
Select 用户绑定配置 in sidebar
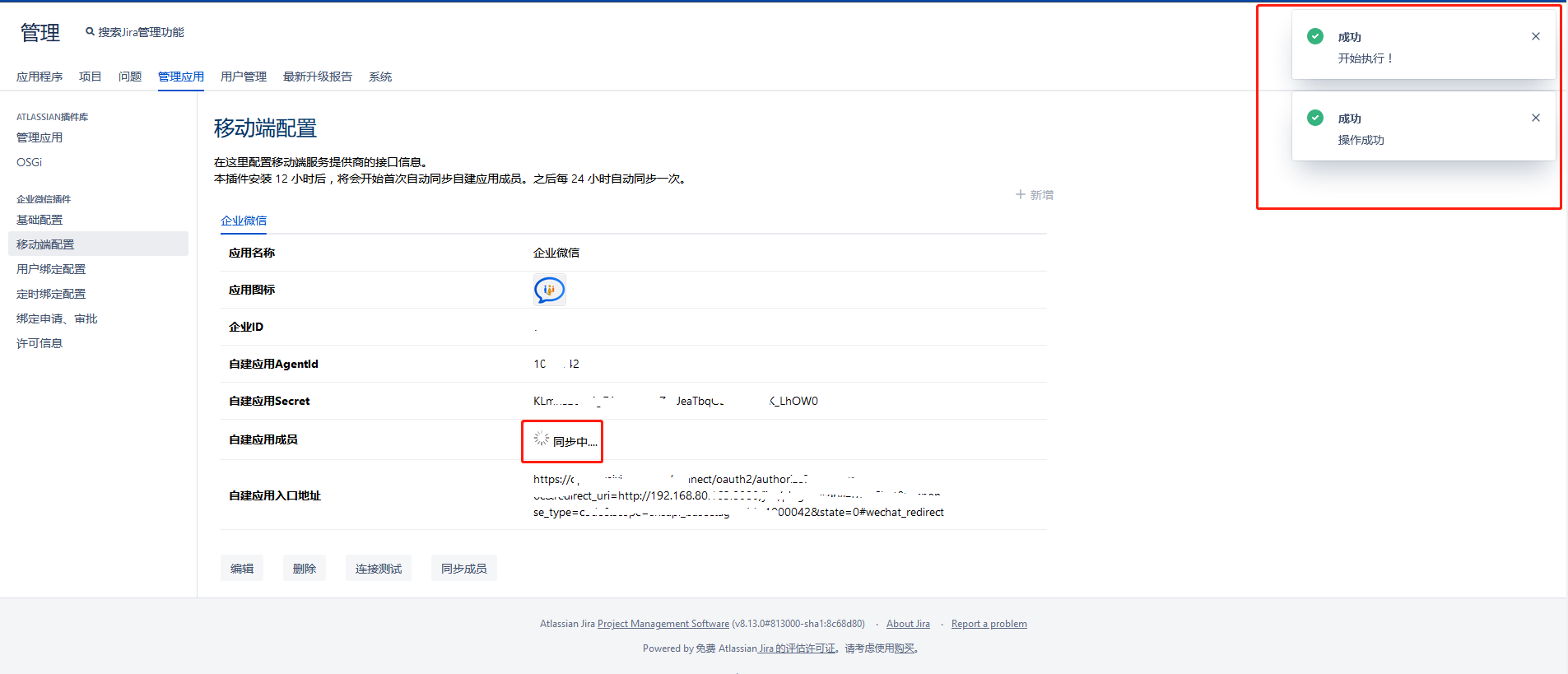click(51, 269)
